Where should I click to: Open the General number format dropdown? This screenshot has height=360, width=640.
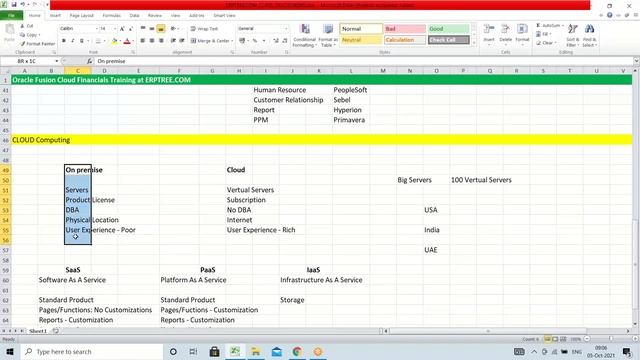coord(286,29)
